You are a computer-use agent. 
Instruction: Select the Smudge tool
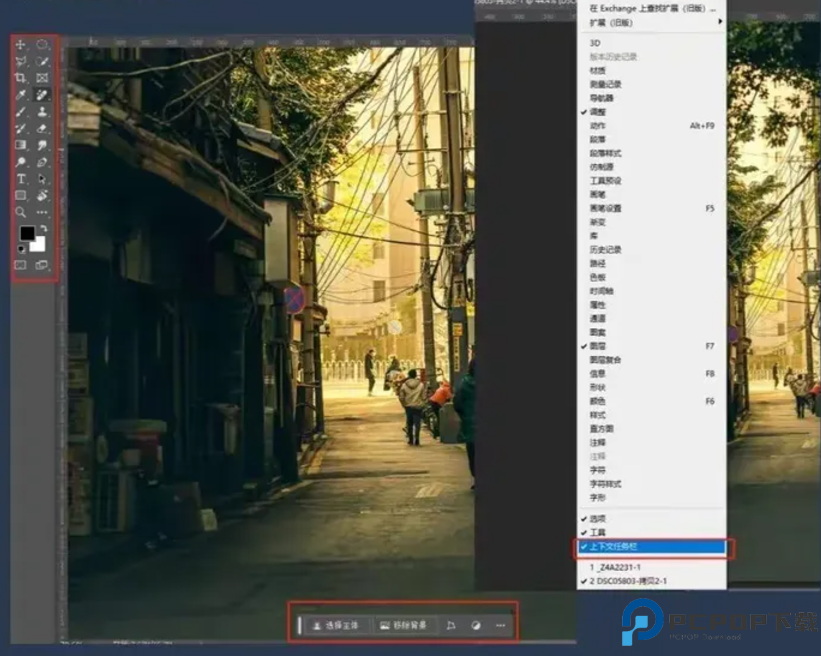coord(42,145)
